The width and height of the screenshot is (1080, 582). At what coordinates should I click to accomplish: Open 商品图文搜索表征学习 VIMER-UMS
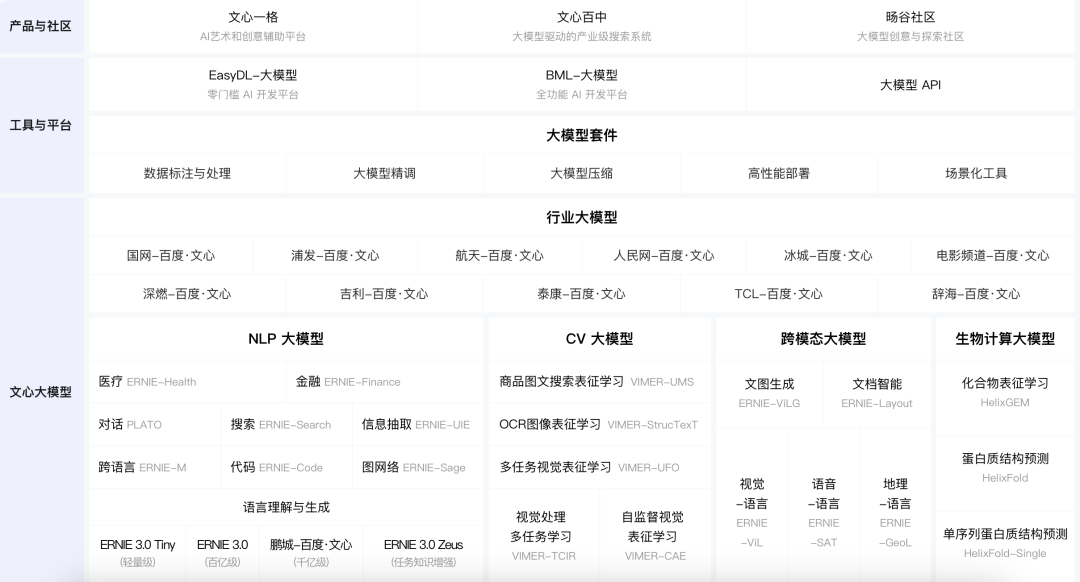pyautogui.click(x=599, y=382)
